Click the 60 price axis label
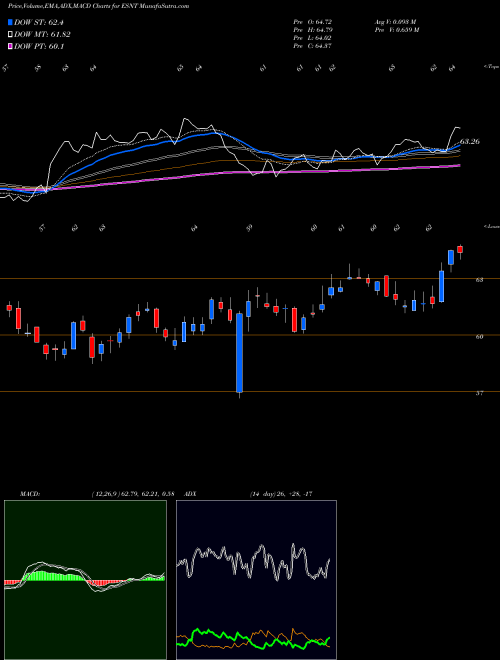 coord(479,336)
